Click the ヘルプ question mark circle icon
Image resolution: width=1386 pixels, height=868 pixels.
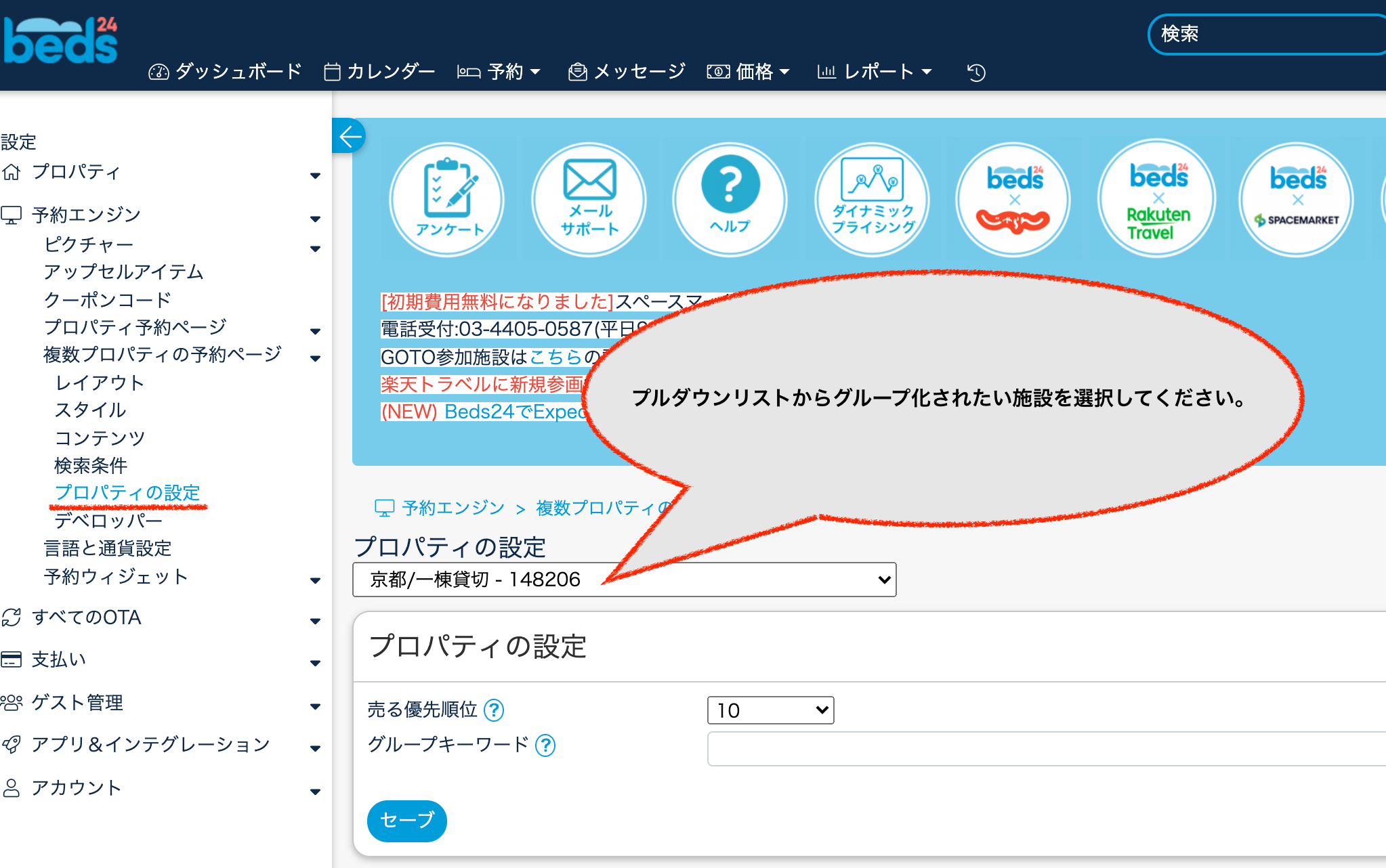pyautogui.click(x=730, y=199)
